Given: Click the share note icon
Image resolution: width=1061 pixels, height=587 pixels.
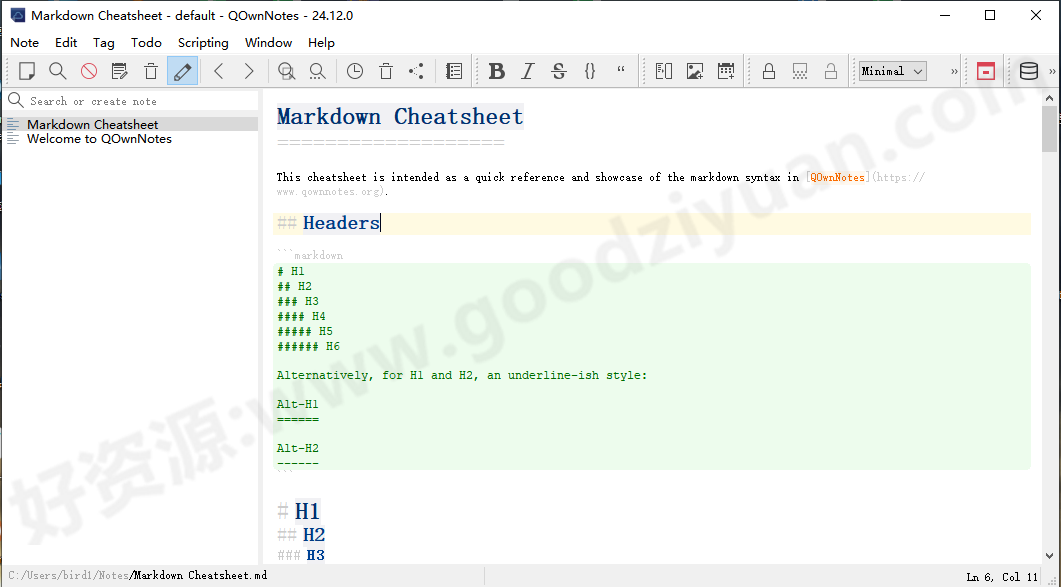Looking at the screenshot, I should pyautogui.click(x=416, y=71).
